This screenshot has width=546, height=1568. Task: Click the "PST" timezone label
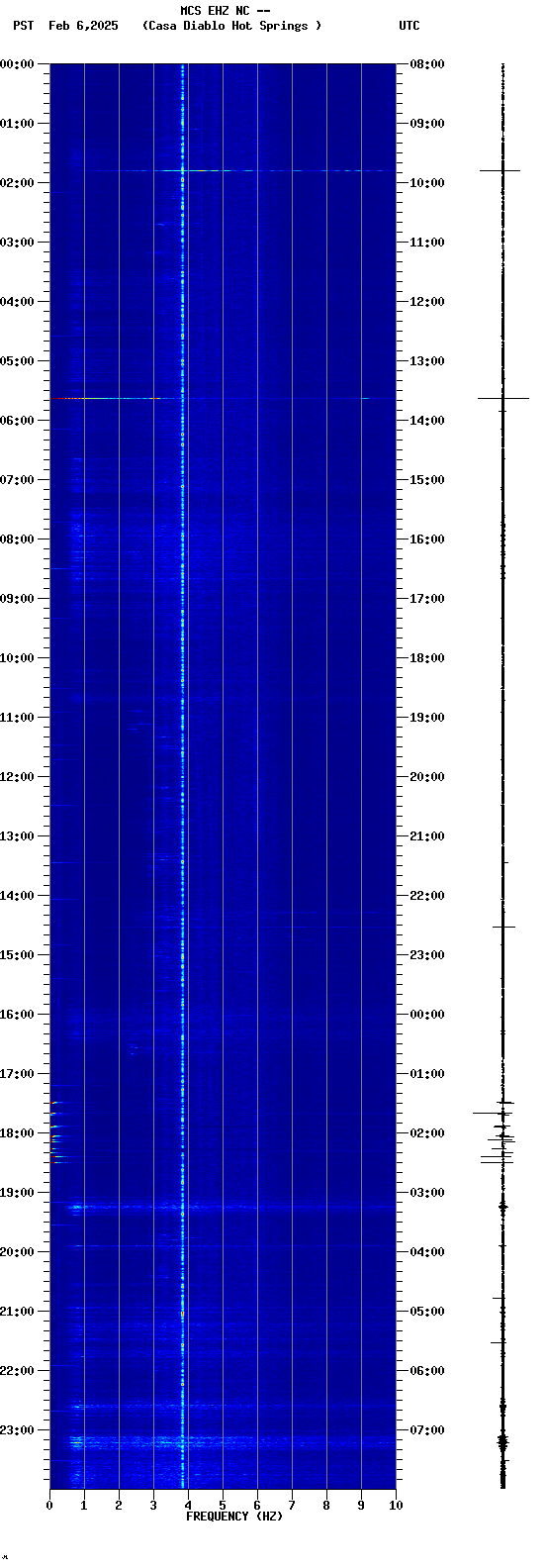click(24, 26)
